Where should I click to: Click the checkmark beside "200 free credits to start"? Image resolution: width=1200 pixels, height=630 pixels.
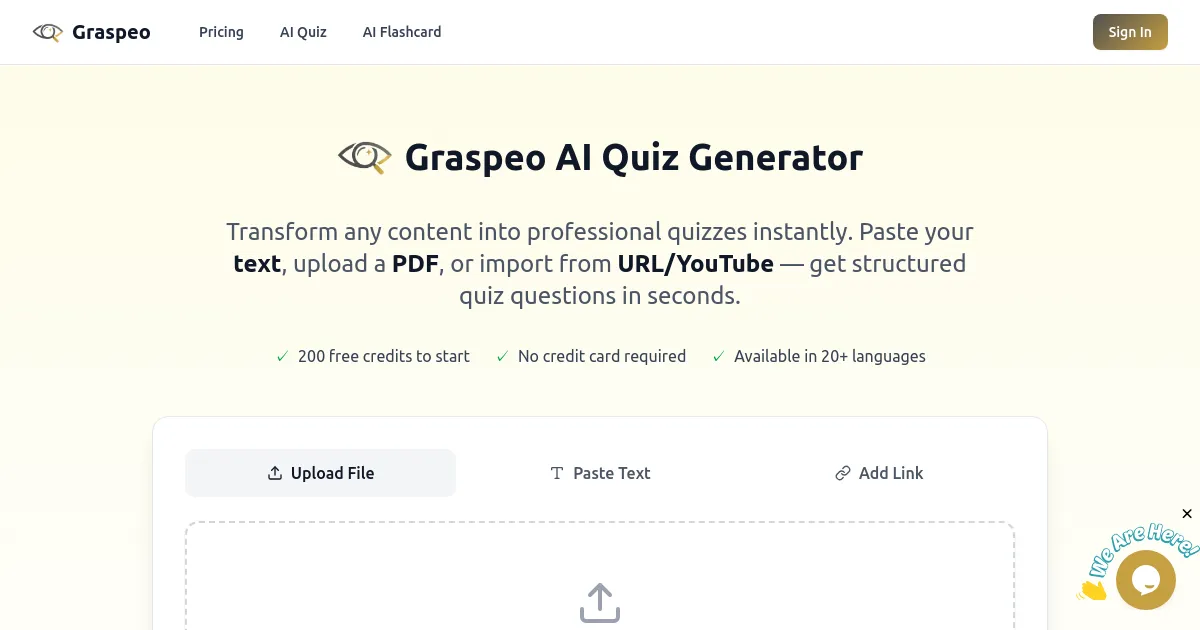point(282,356)
